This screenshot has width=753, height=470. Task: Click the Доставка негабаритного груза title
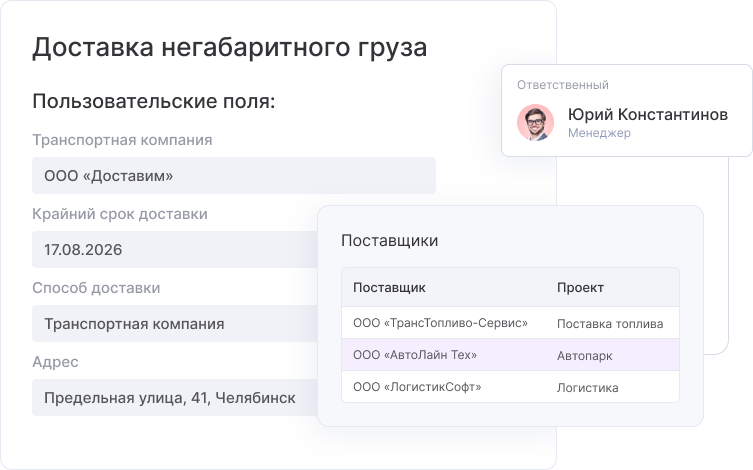[230, 47]
